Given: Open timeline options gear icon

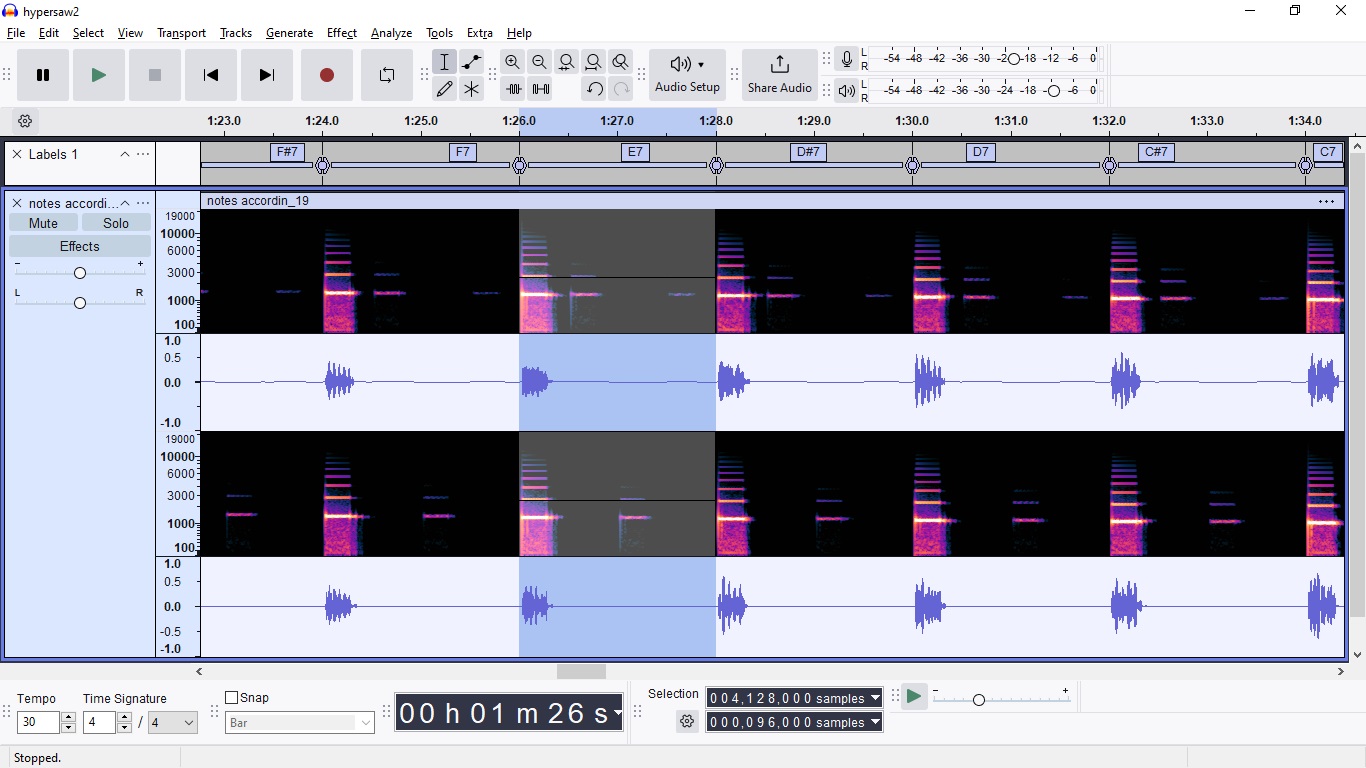Looking at the screenshot, I should [x=25, y=121].
